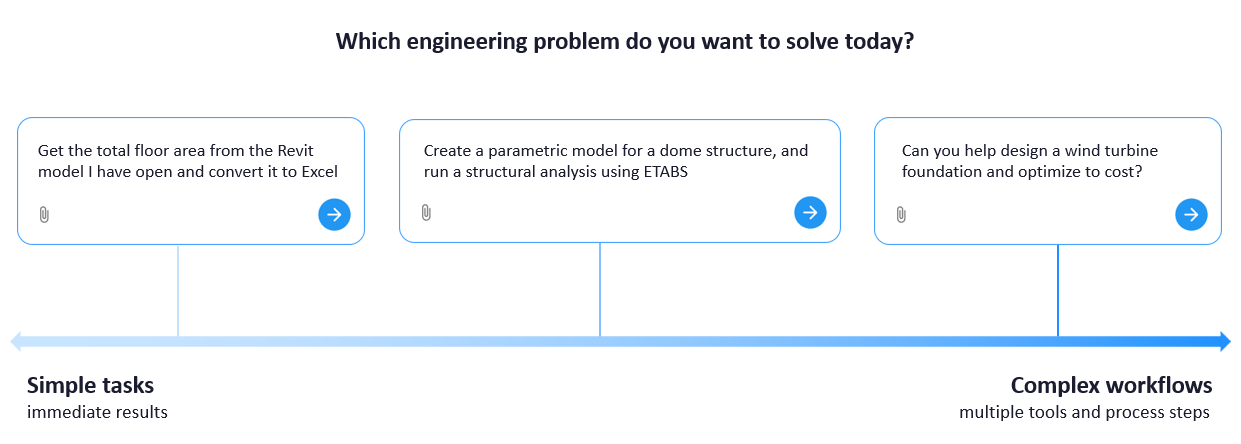The width and height of the screenshot is (1241, 444).
Task: Select the wind turbine foundation prompt text
Action: tap(1022, 161)
